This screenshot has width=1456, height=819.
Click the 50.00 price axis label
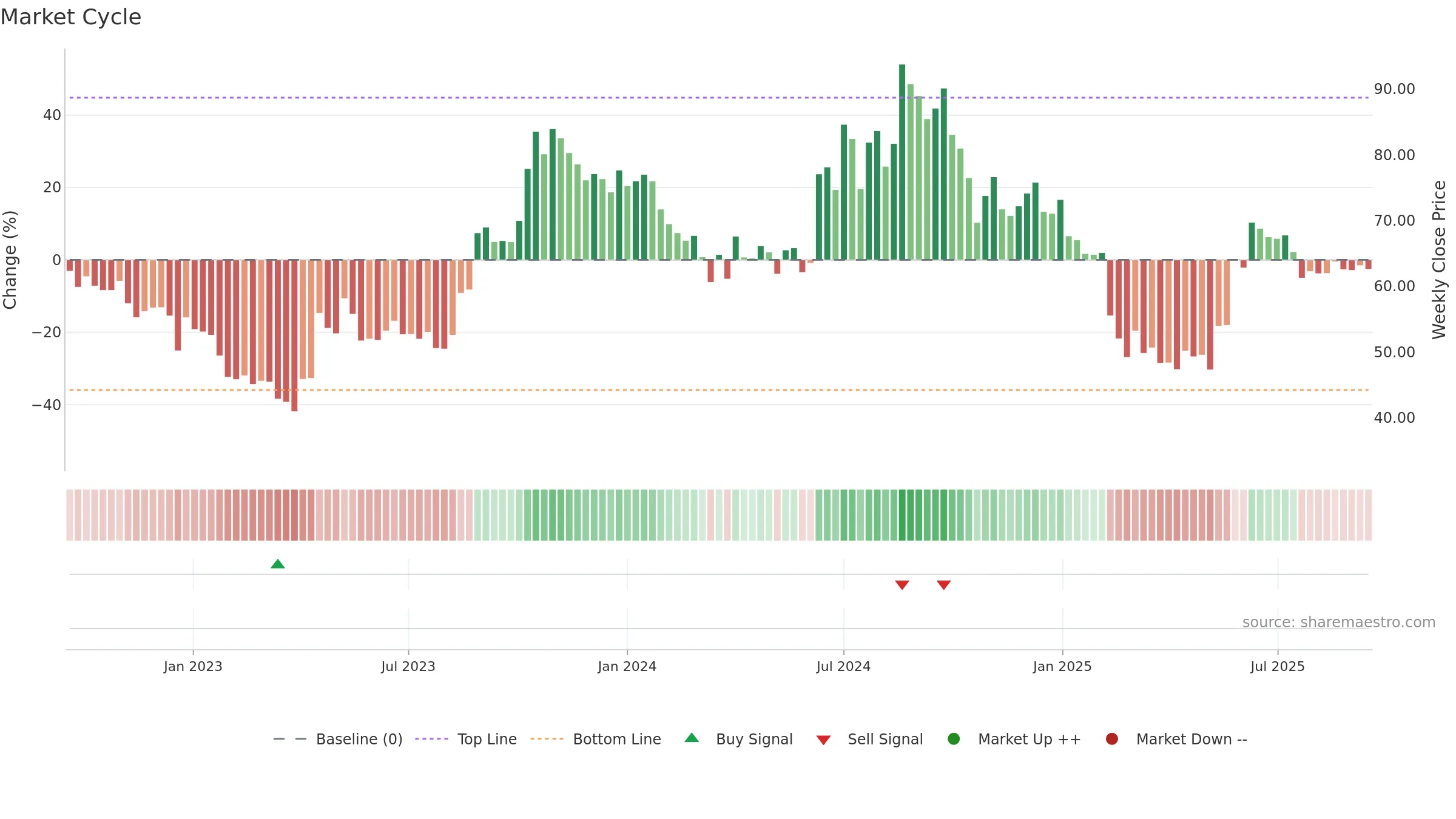(1395, 352)
